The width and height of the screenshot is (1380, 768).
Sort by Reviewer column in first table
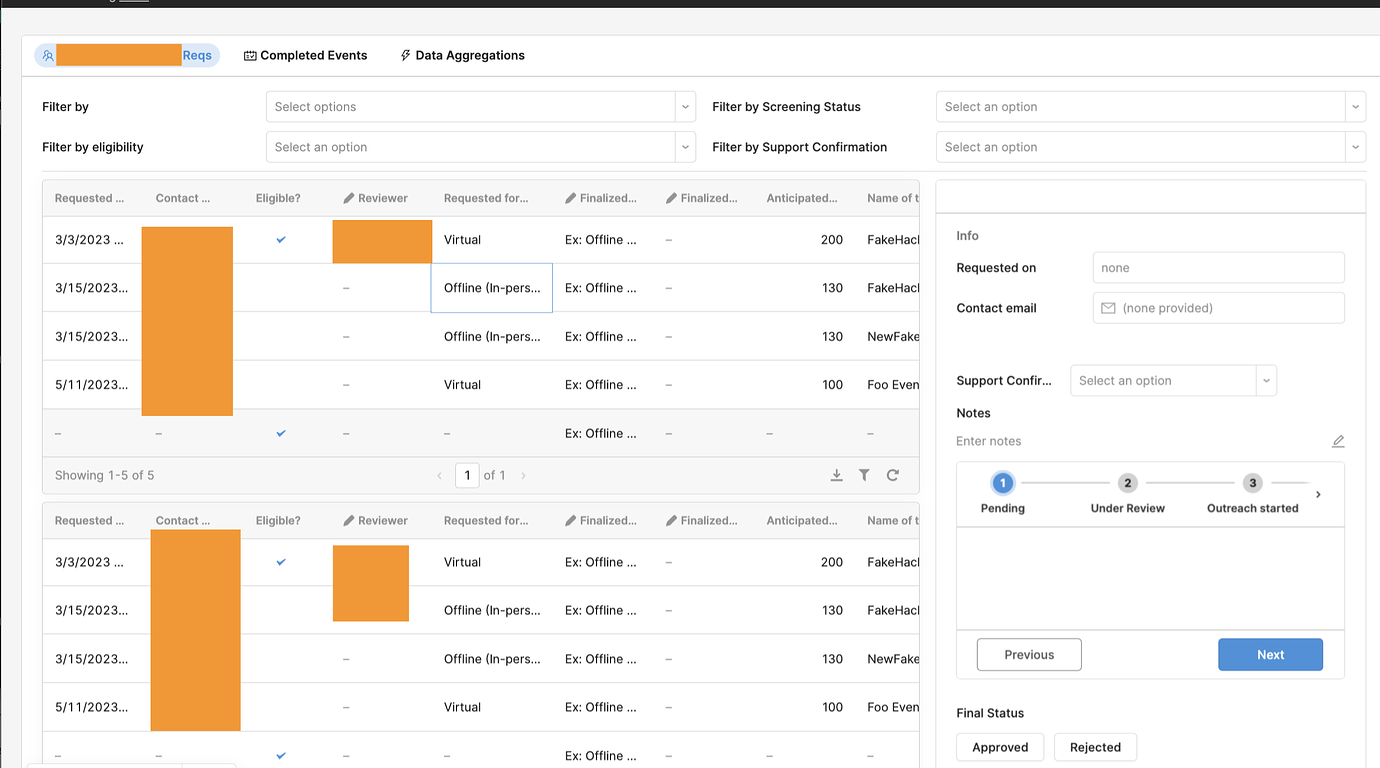(x=376, y=198)
